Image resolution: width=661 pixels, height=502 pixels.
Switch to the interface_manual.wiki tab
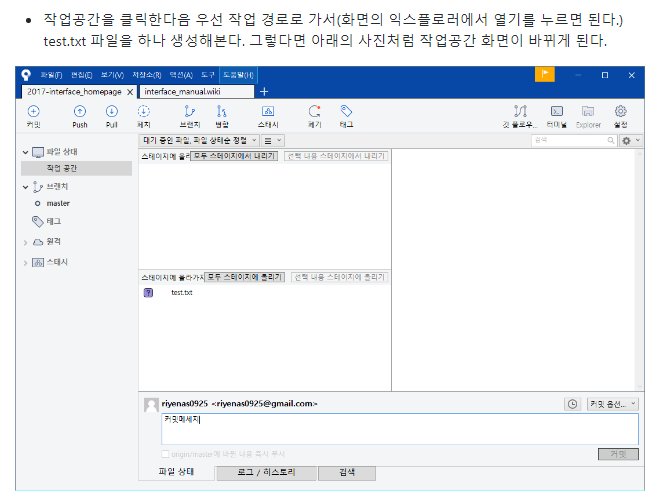pyautogui.click(x=197, y=91)
